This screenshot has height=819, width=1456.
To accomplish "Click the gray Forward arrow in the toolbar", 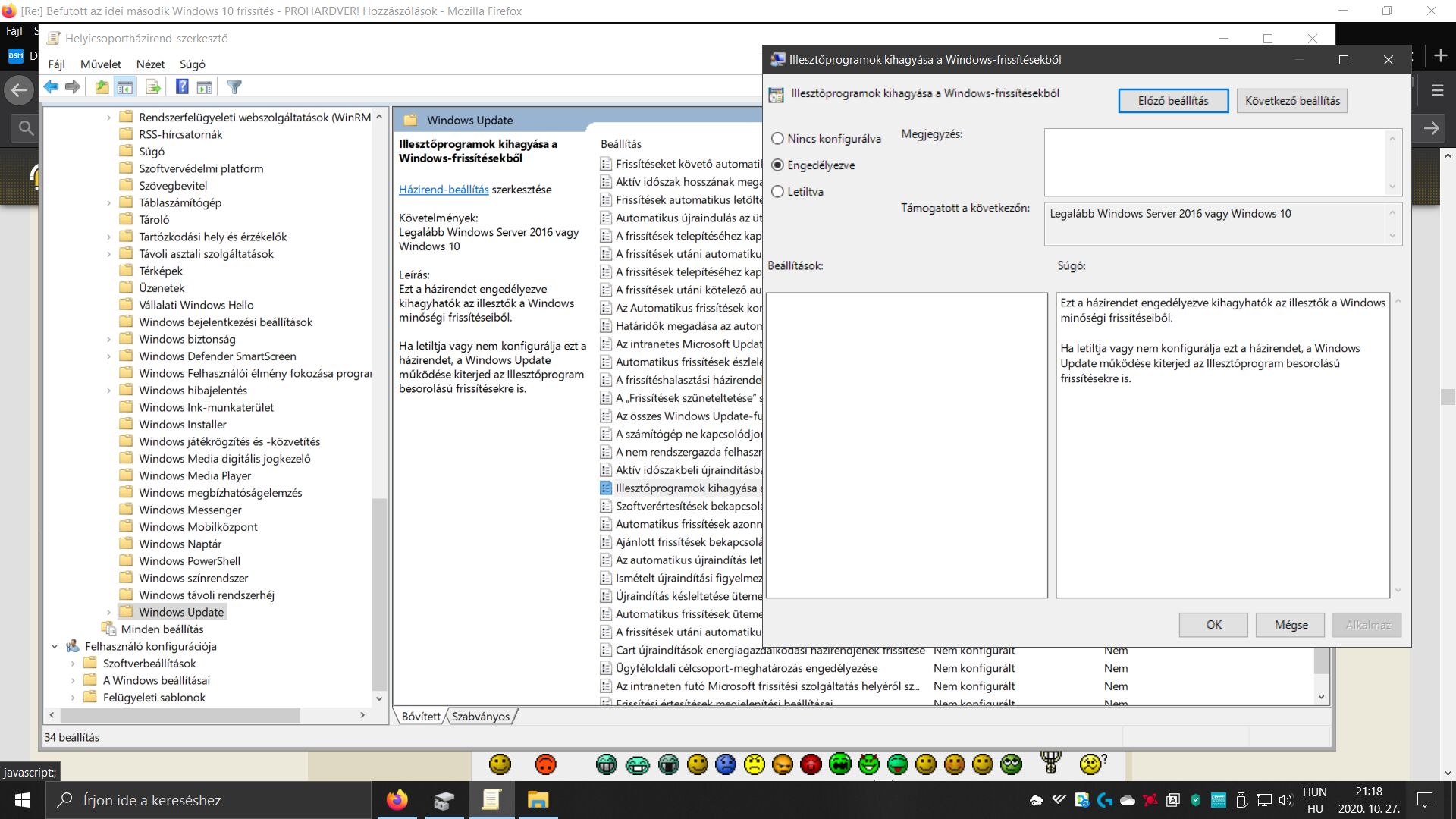I will [x=73, y=87].
